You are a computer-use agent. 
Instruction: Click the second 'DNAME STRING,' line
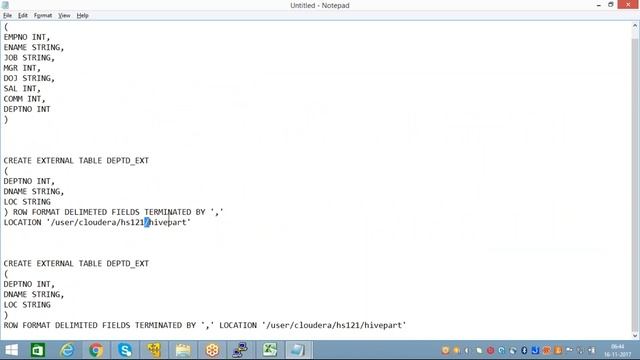coord(34,294)
